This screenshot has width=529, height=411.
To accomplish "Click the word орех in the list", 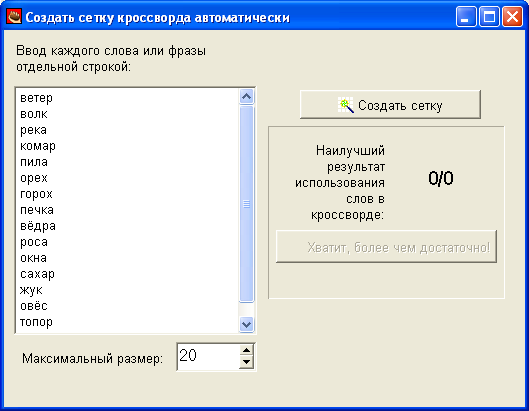I will [x=34, y=178].
